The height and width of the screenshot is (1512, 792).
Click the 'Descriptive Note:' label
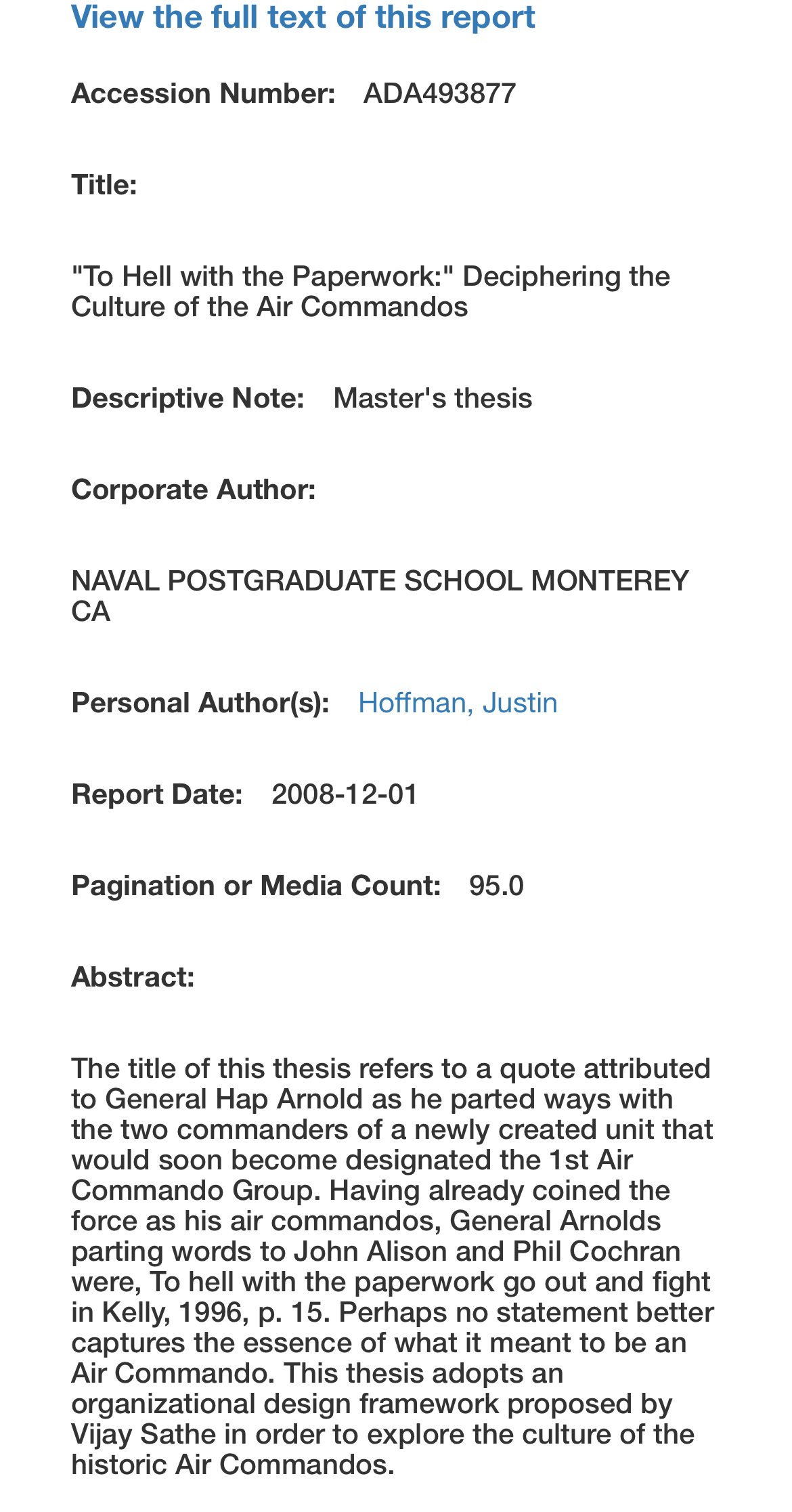pos(188,398)
